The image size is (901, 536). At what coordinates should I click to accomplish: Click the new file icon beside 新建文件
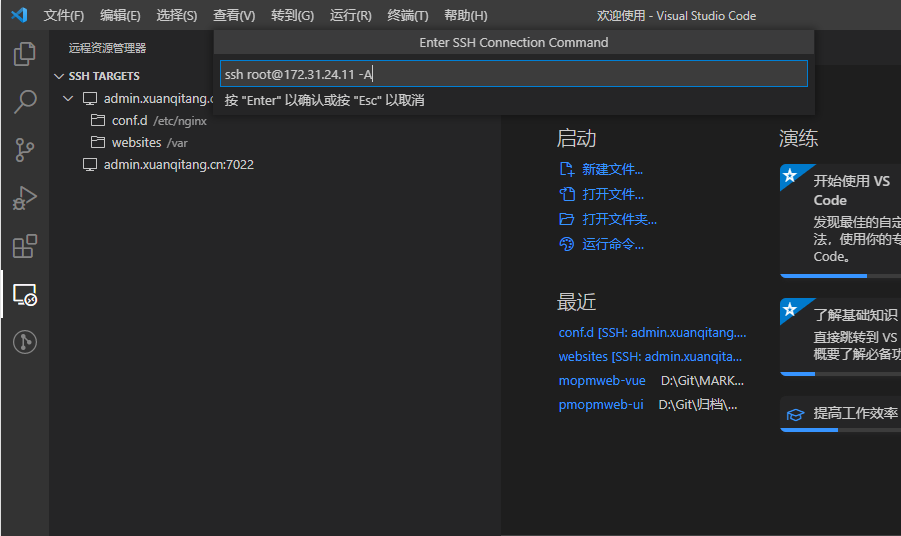coord(567,169)
